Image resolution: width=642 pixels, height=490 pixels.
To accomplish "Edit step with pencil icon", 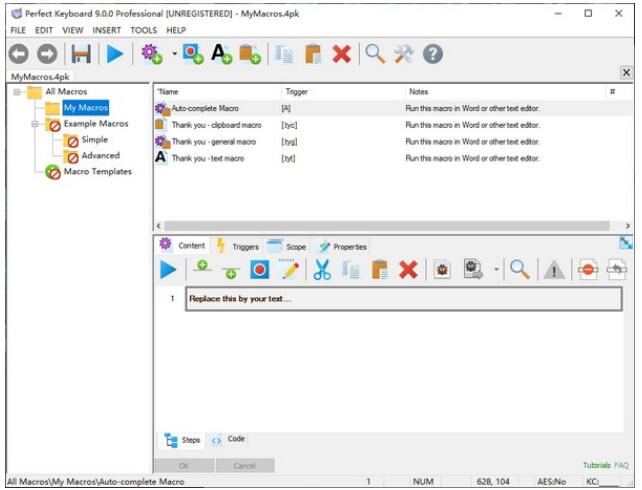I will point(290,269).
